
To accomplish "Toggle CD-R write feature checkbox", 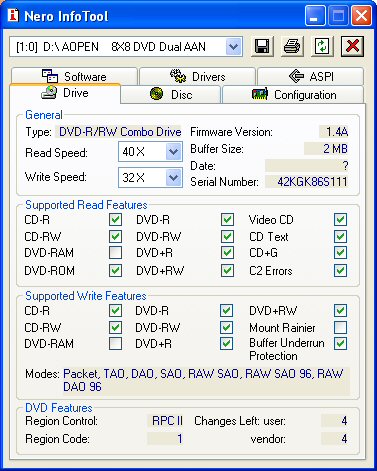I will click(115, 311).
